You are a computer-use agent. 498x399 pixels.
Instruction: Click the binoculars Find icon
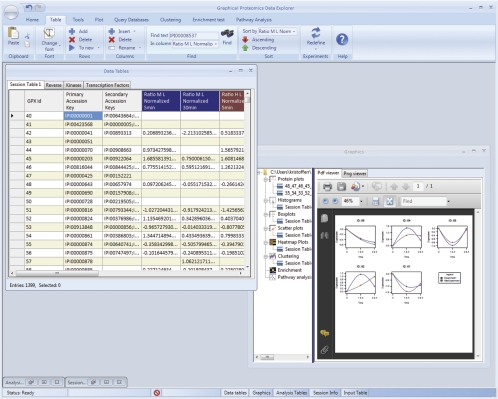[x=227, y=34]
